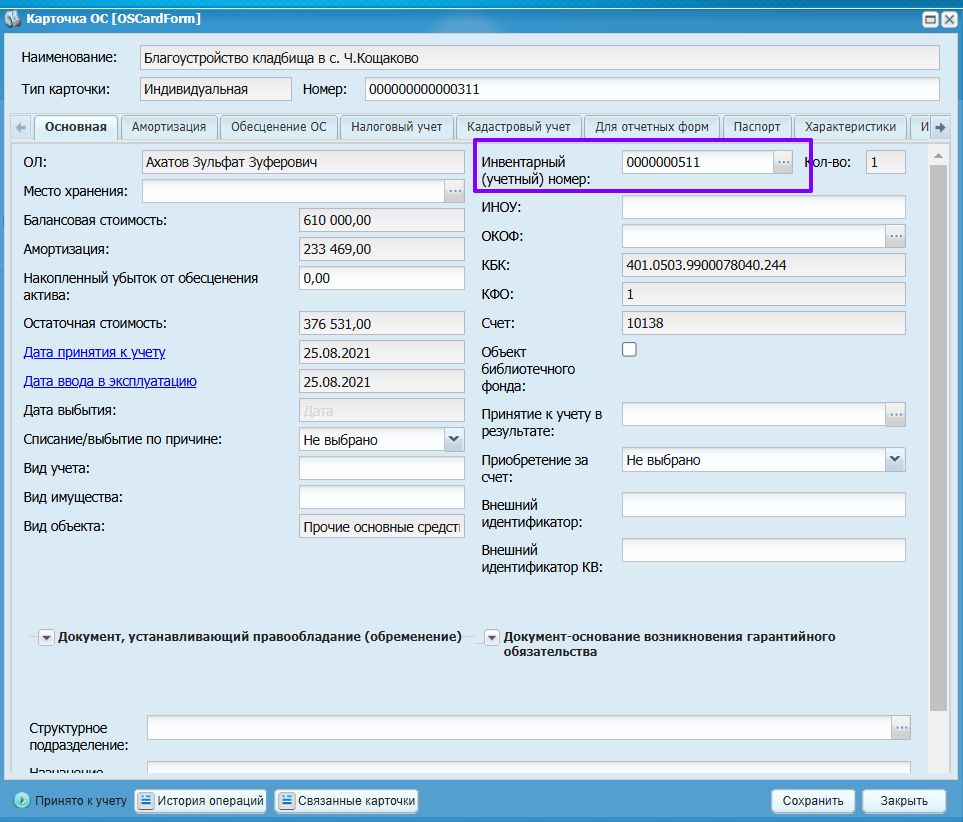The image size is (963, 822).
Task: Open the Структурное подразделение lookup ellipsis button
Action: [901, 727]
